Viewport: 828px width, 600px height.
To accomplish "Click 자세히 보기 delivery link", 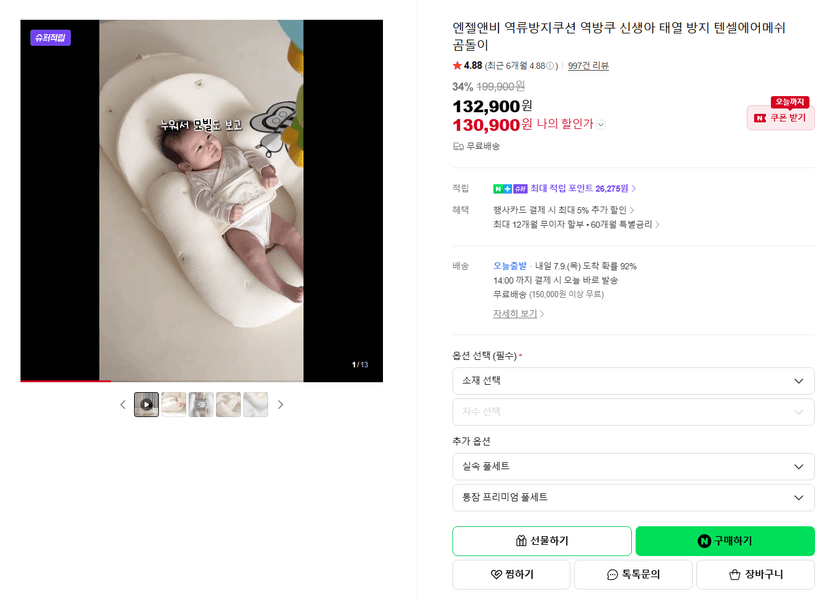I will (518, 314).
